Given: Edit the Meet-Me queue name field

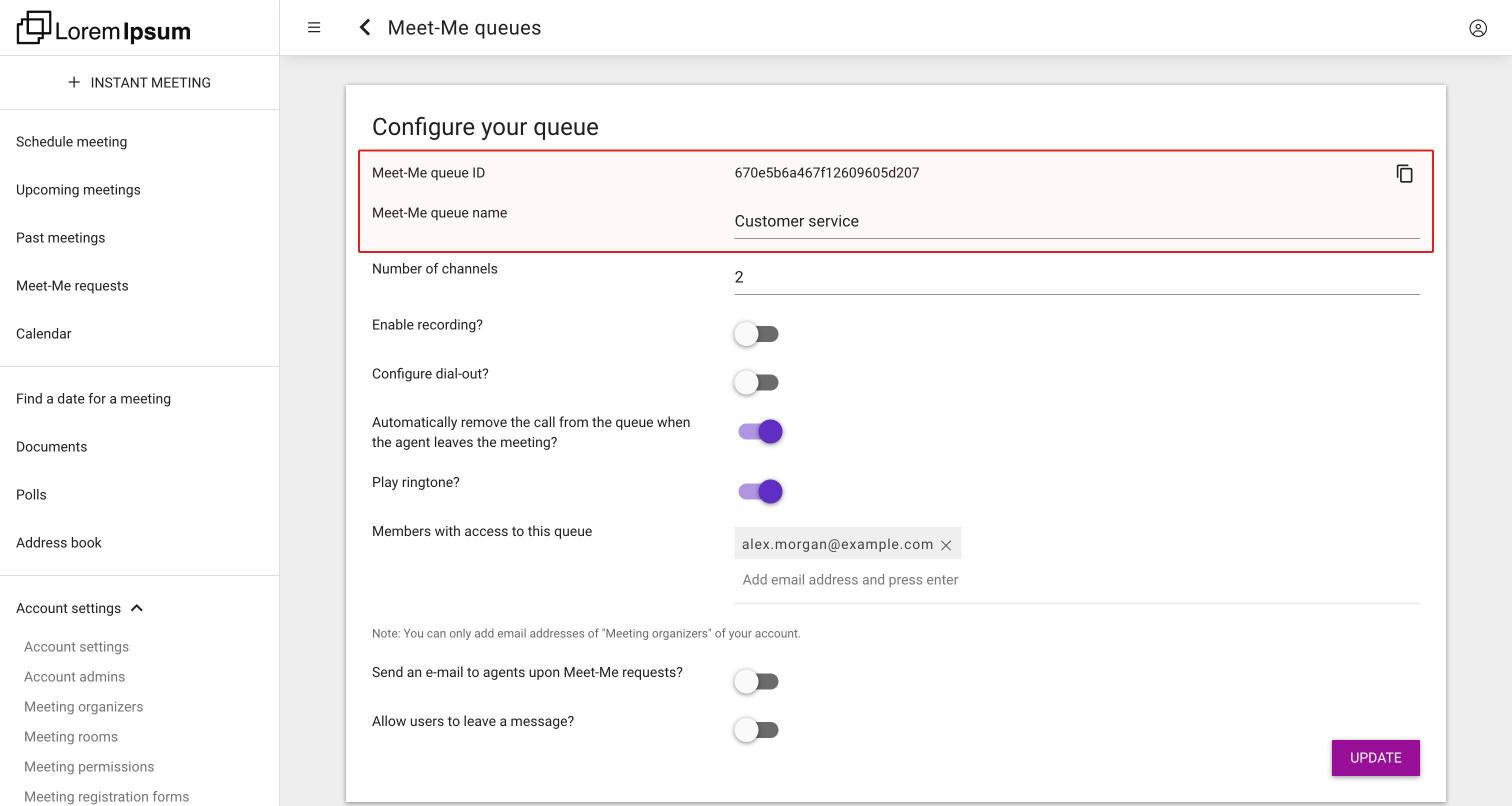Looking at the screenshot, I should click(x=1077, y=222).
